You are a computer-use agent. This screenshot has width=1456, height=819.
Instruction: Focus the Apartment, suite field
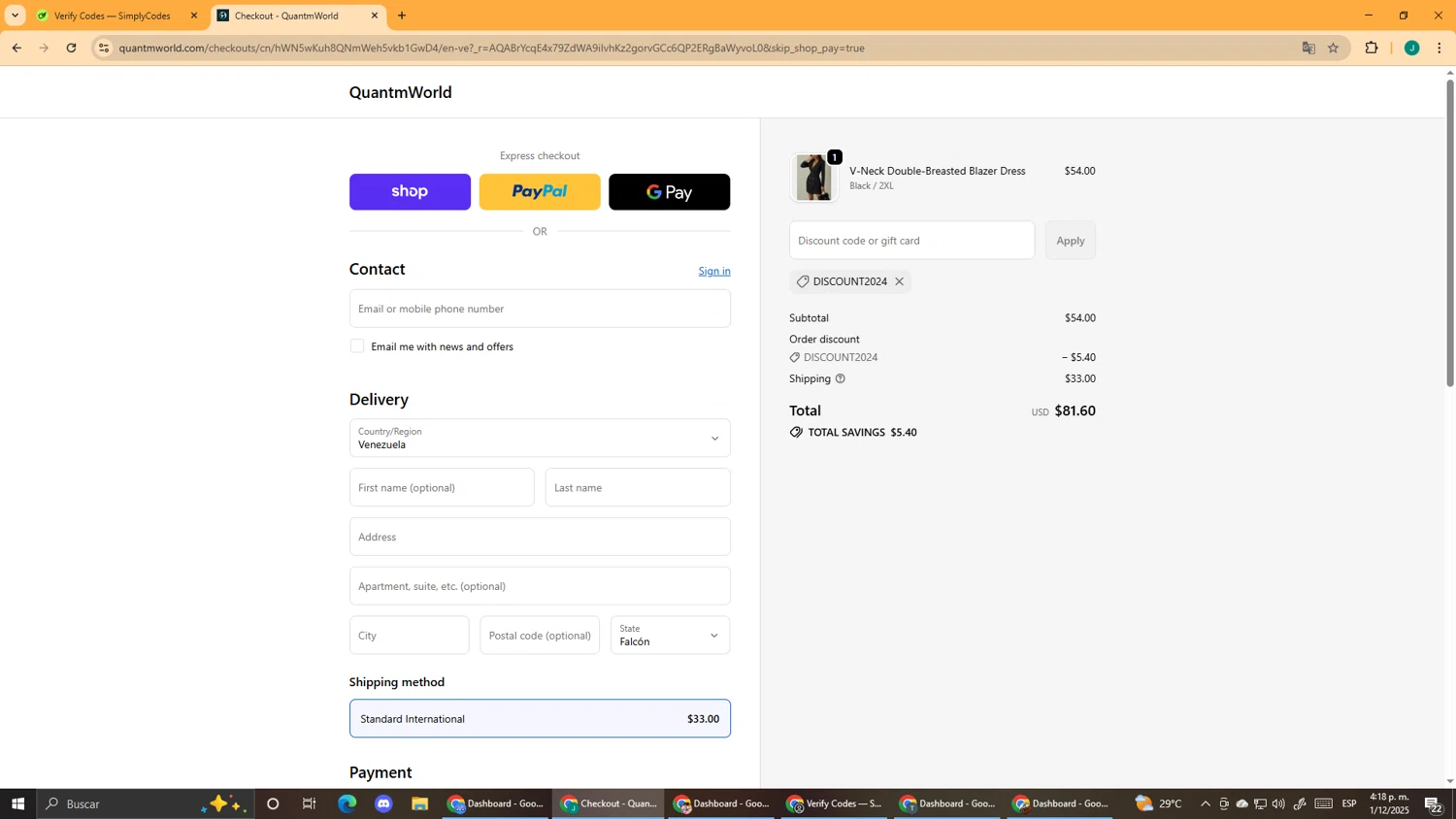[x=540, y=586]
